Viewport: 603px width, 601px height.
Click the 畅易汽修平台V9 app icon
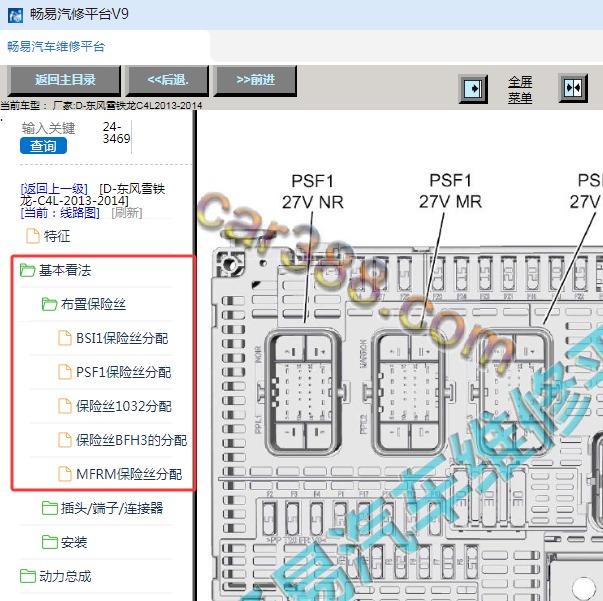coord(15,15)
